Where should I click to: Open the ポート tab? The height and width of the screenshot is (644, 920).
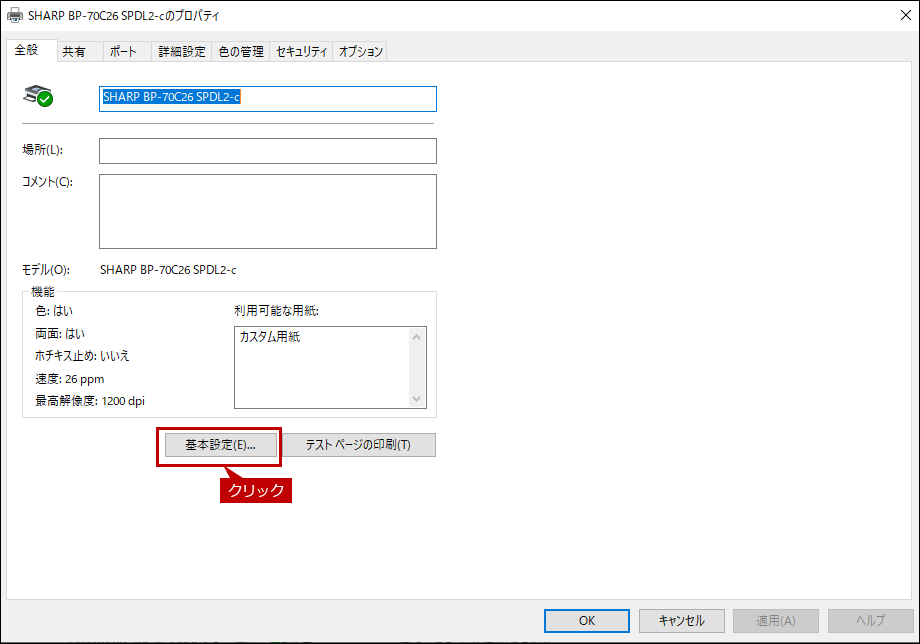coord(123,52)
